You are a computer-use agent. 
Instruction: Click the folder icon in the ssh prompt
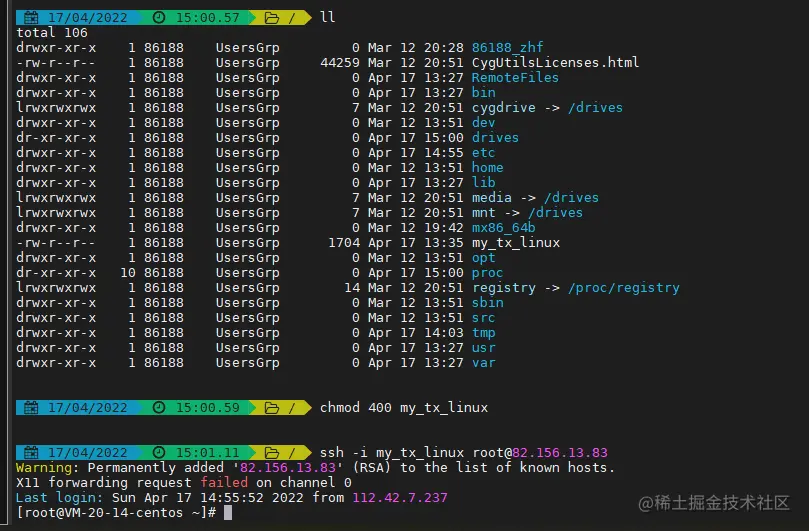click(271, 453)
